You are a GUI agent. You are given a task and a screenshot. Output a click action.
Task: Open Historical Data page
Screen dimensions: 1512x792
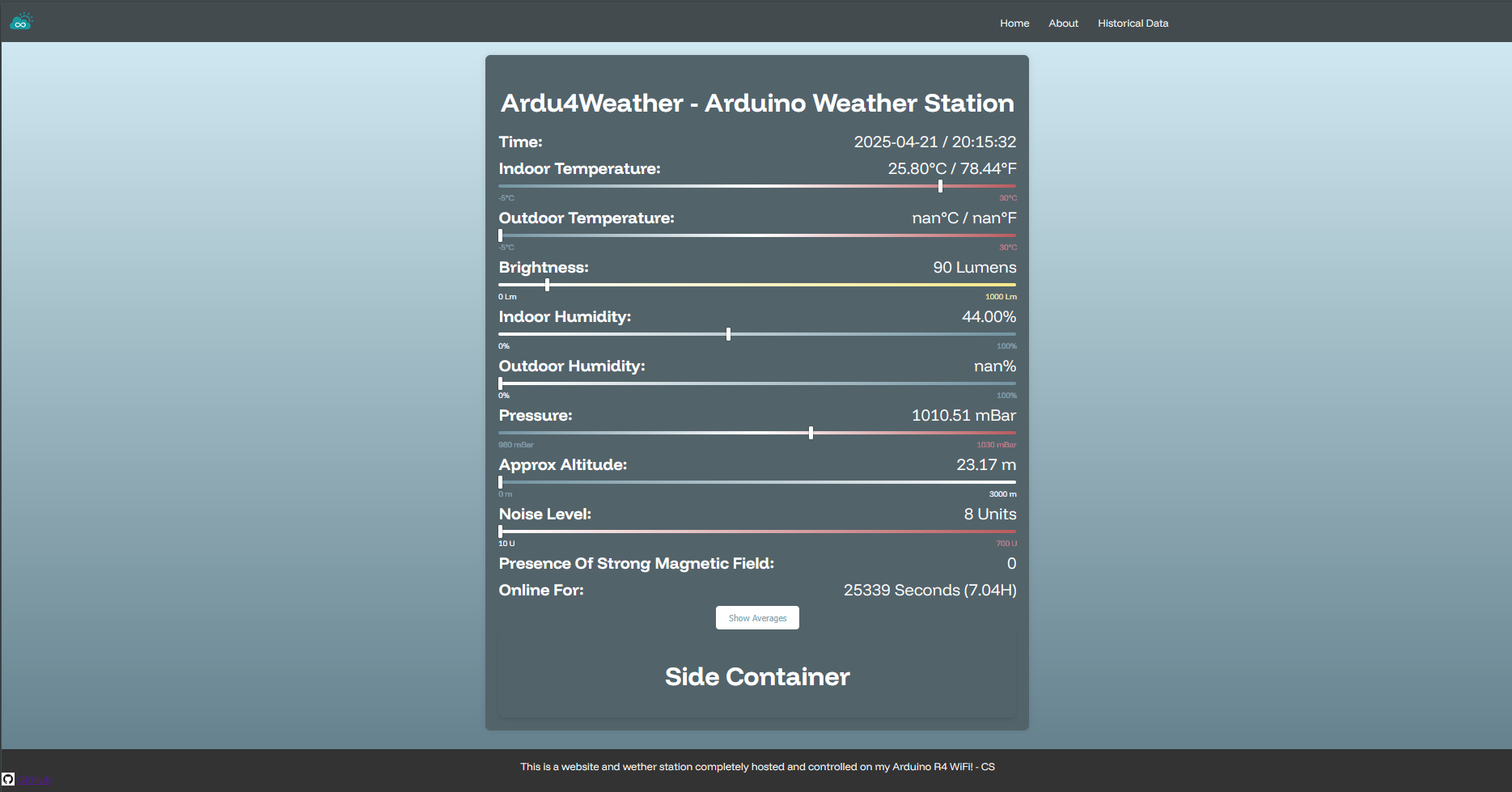1133,23
